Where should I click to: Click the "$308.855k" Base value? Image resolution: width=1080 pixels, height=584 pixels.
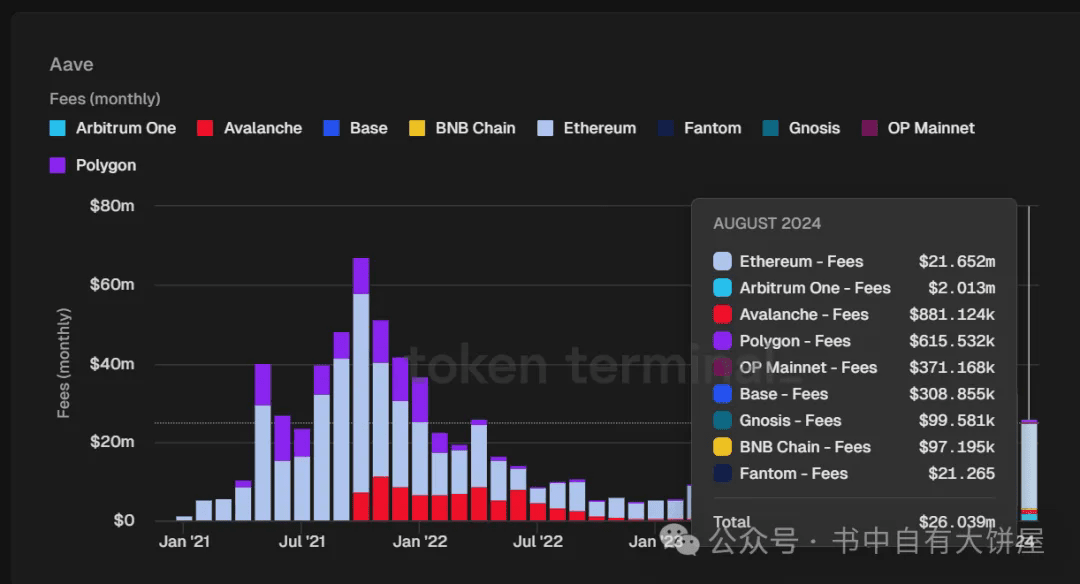(952, 394)
